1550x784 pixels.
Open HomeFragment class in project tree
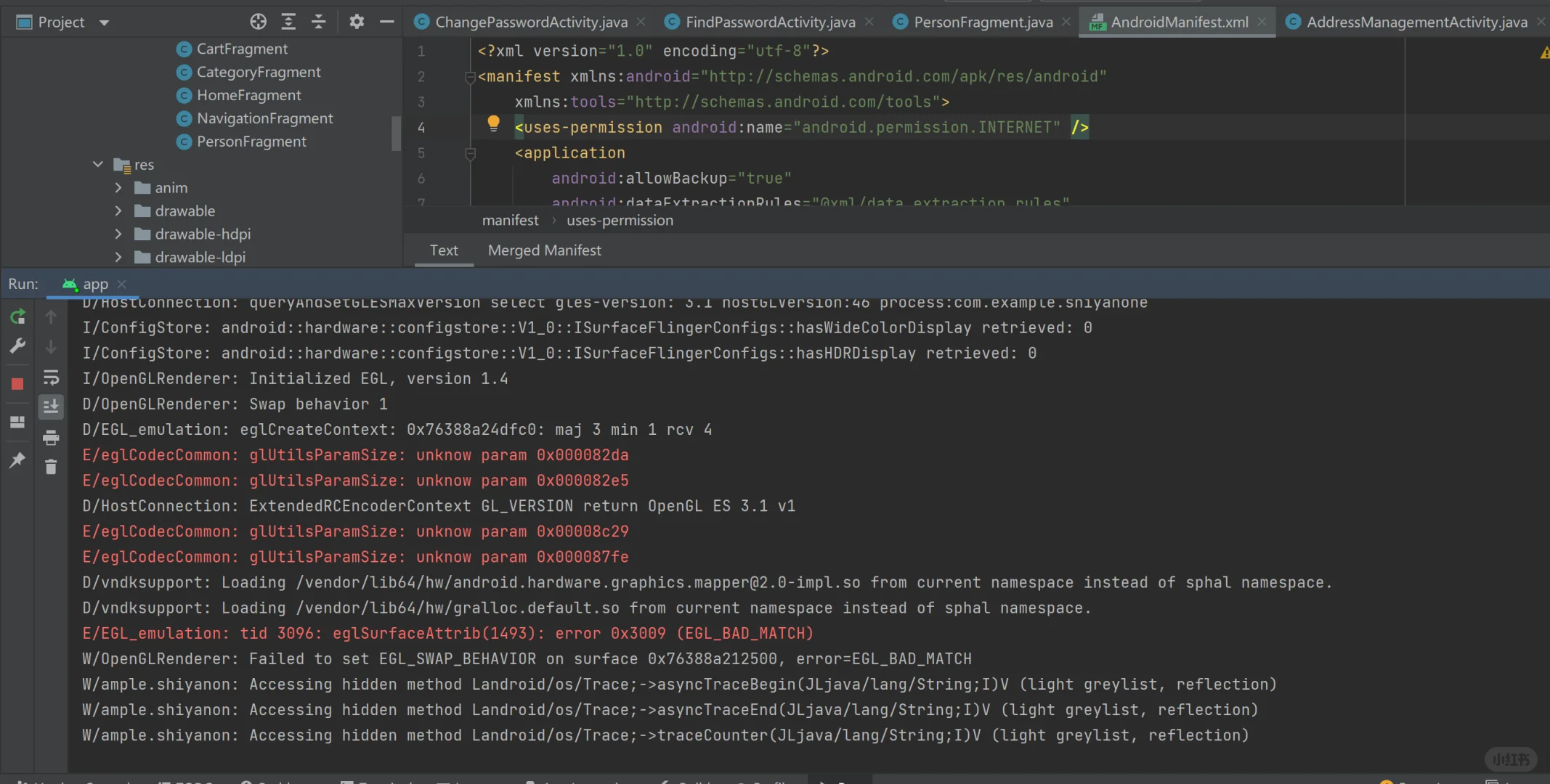[x=248, y=95]
